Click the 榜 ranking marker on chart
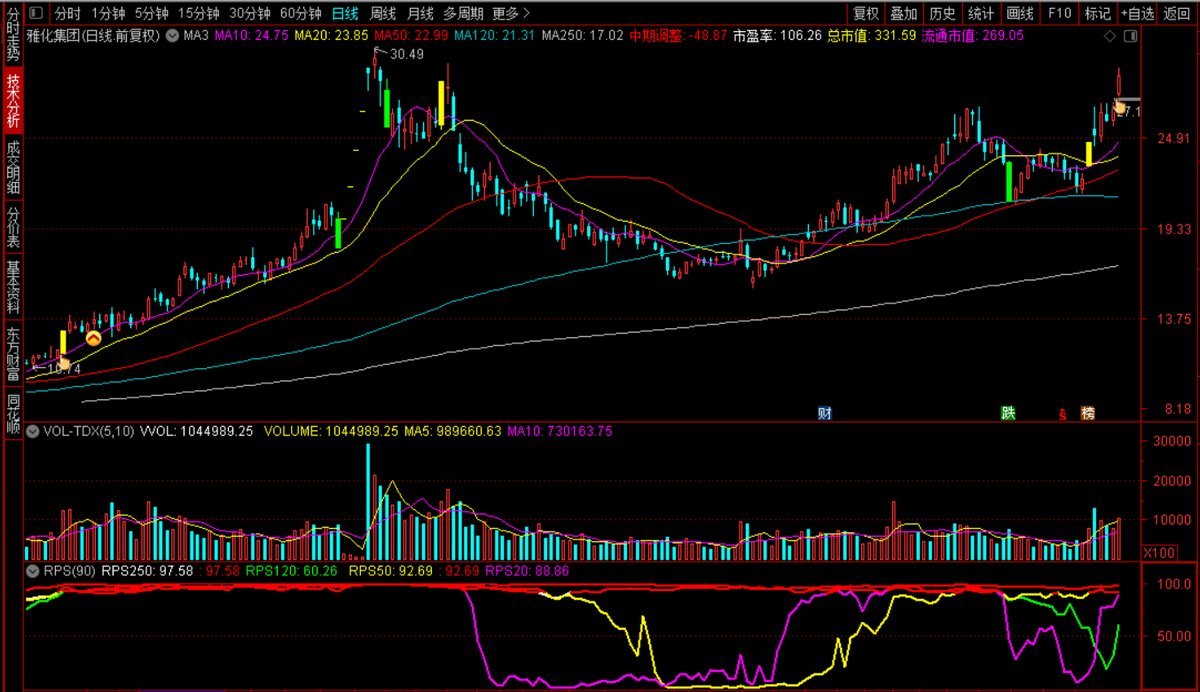 click(x=1087, y=412)
